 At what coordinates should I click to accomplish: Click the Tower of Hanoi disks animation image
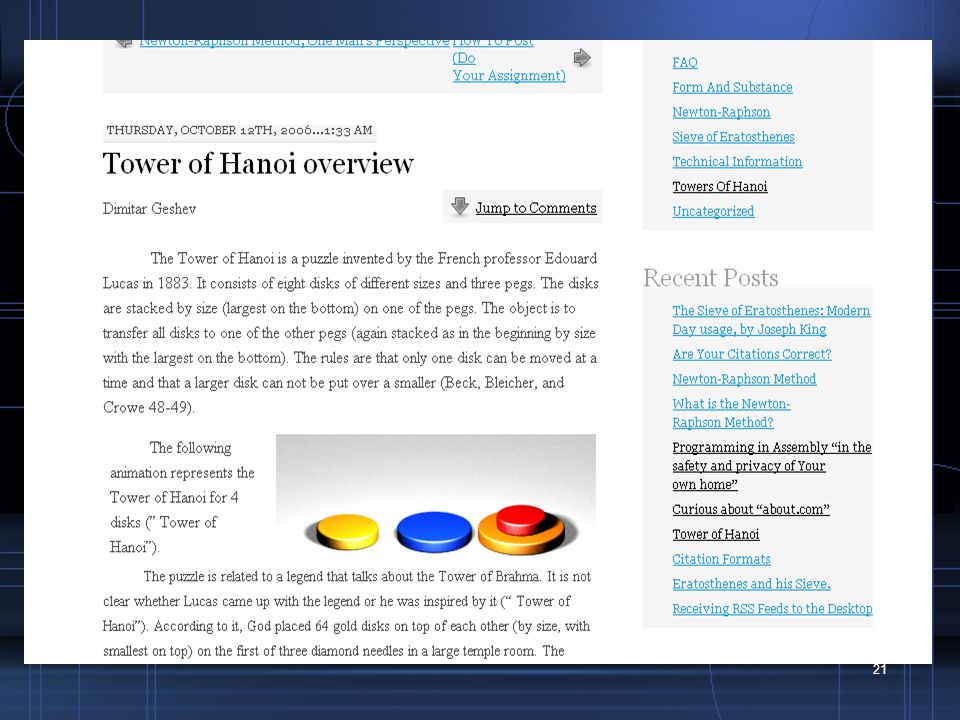click(x=436, y=496)
